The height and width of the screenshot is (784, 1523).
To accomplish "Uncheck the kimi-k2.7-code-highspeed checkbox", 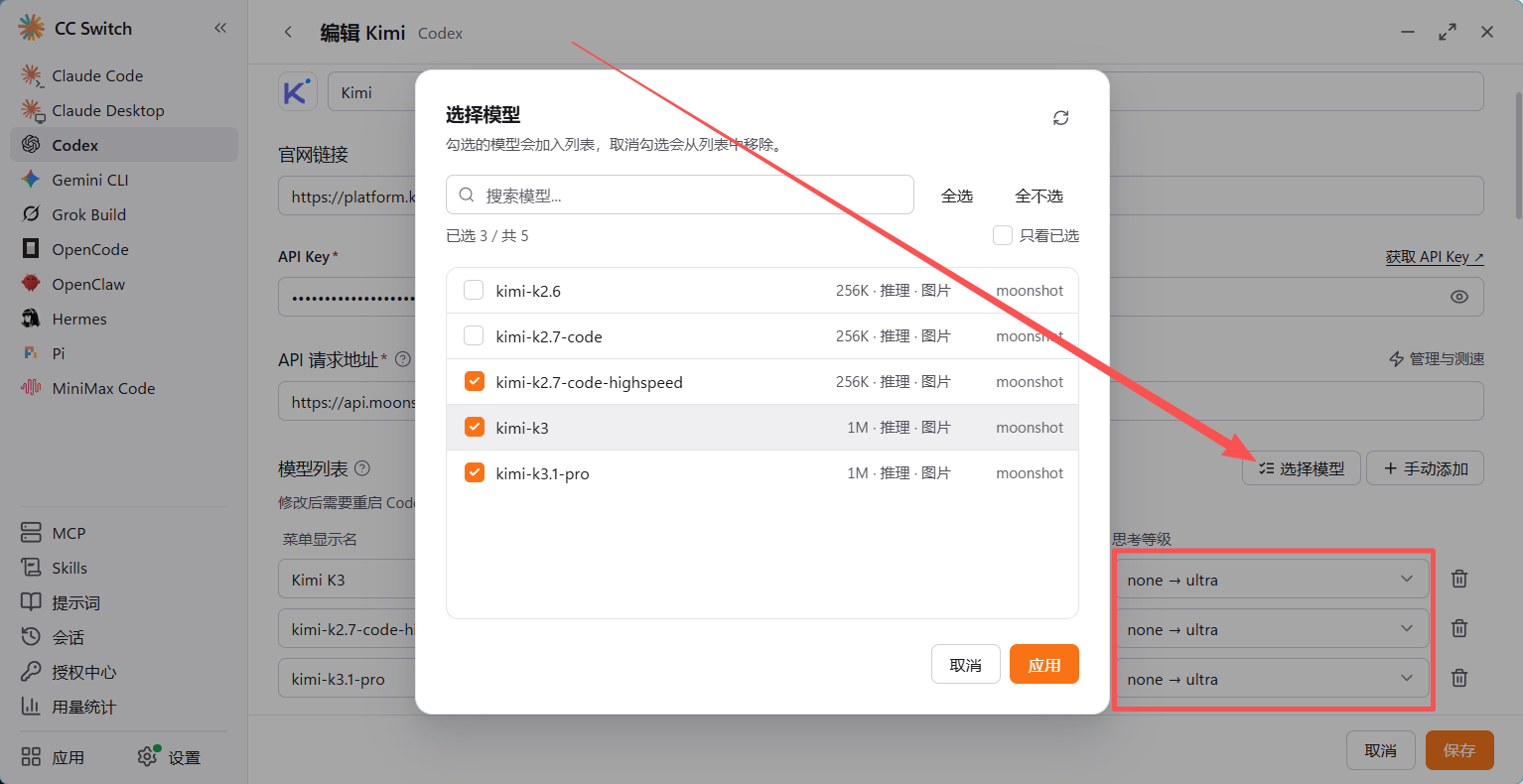I will [x=474, y=381].
